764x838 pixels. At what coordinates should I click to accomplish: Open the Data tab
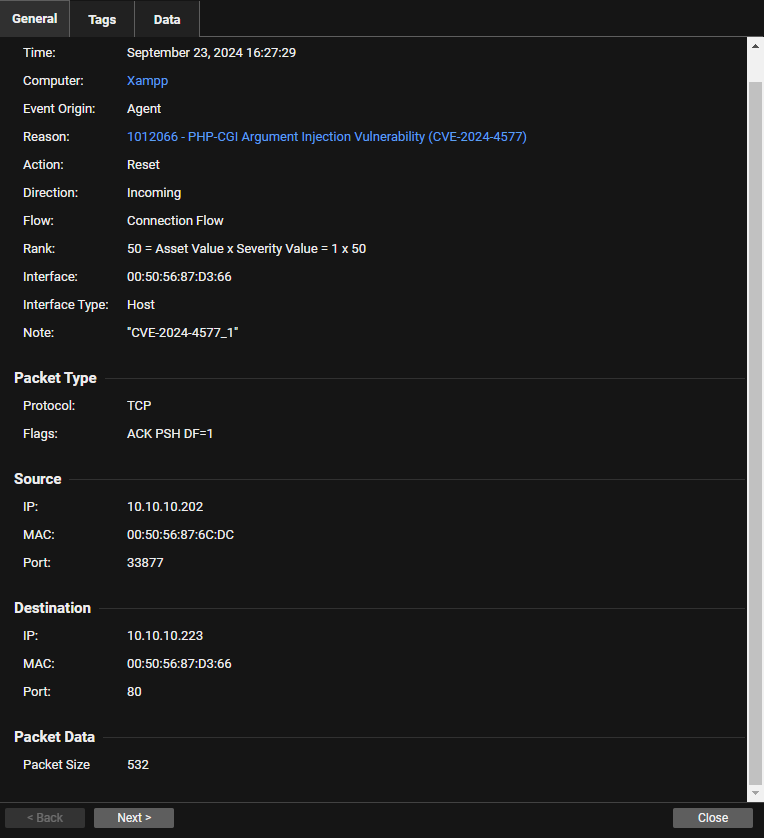click(x=167, y=19)
